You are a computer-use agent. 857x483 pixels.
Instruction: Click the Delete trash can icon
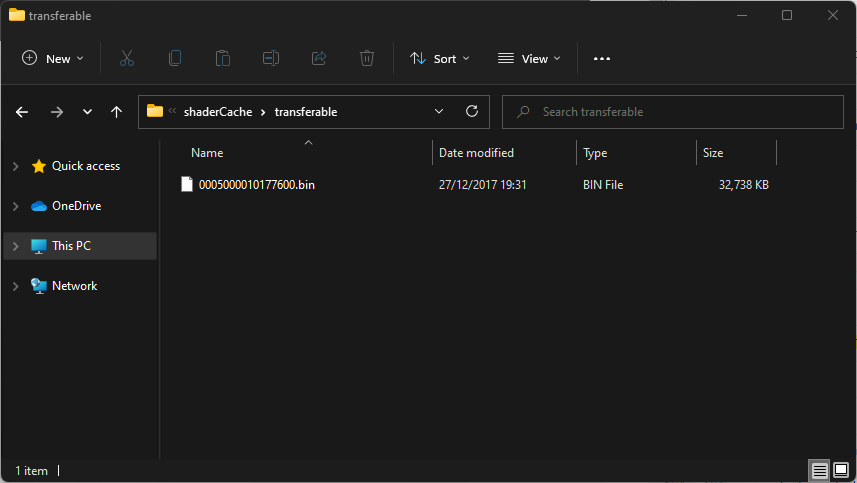click(x=367, y=58)
